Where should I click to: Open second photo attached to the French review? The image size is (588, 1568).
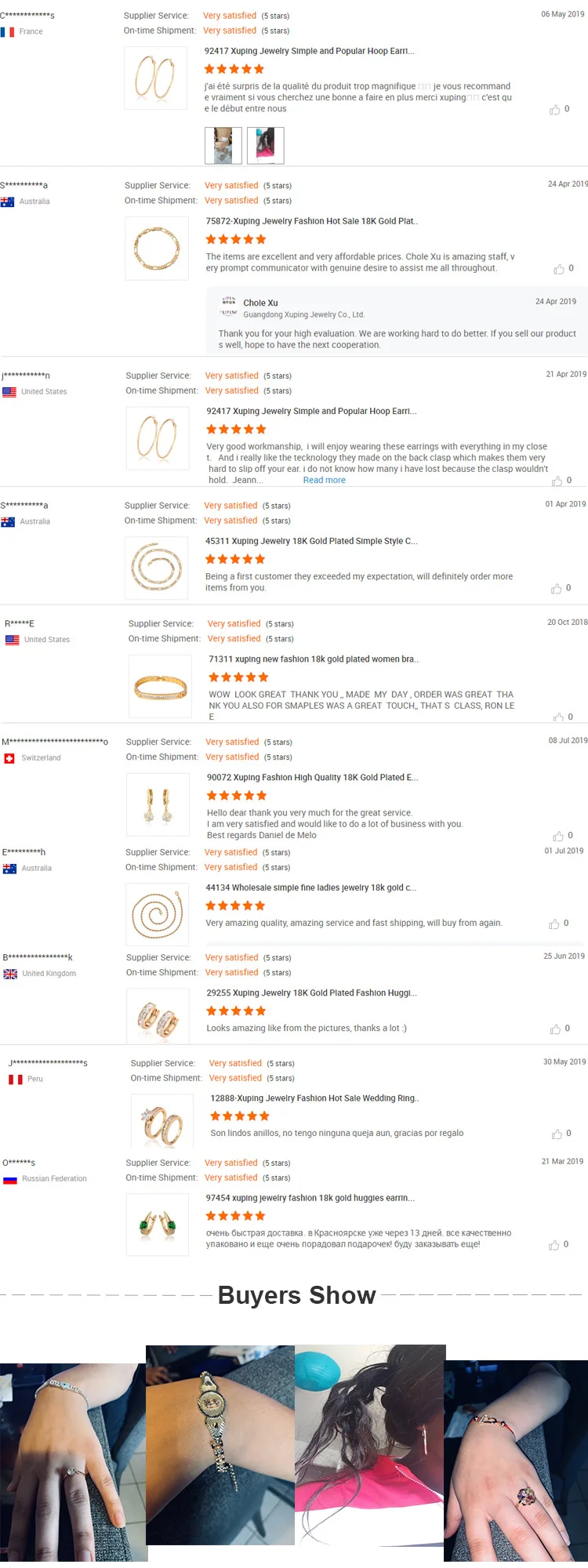(265, 146)
